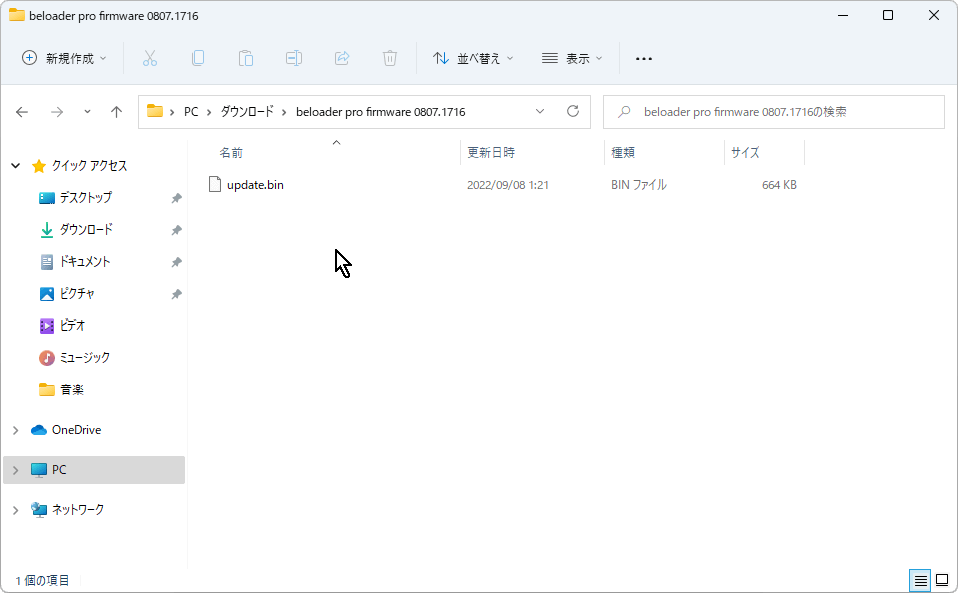
Task: Select the Rename icon in the toolbar
Action: (294, 58)
